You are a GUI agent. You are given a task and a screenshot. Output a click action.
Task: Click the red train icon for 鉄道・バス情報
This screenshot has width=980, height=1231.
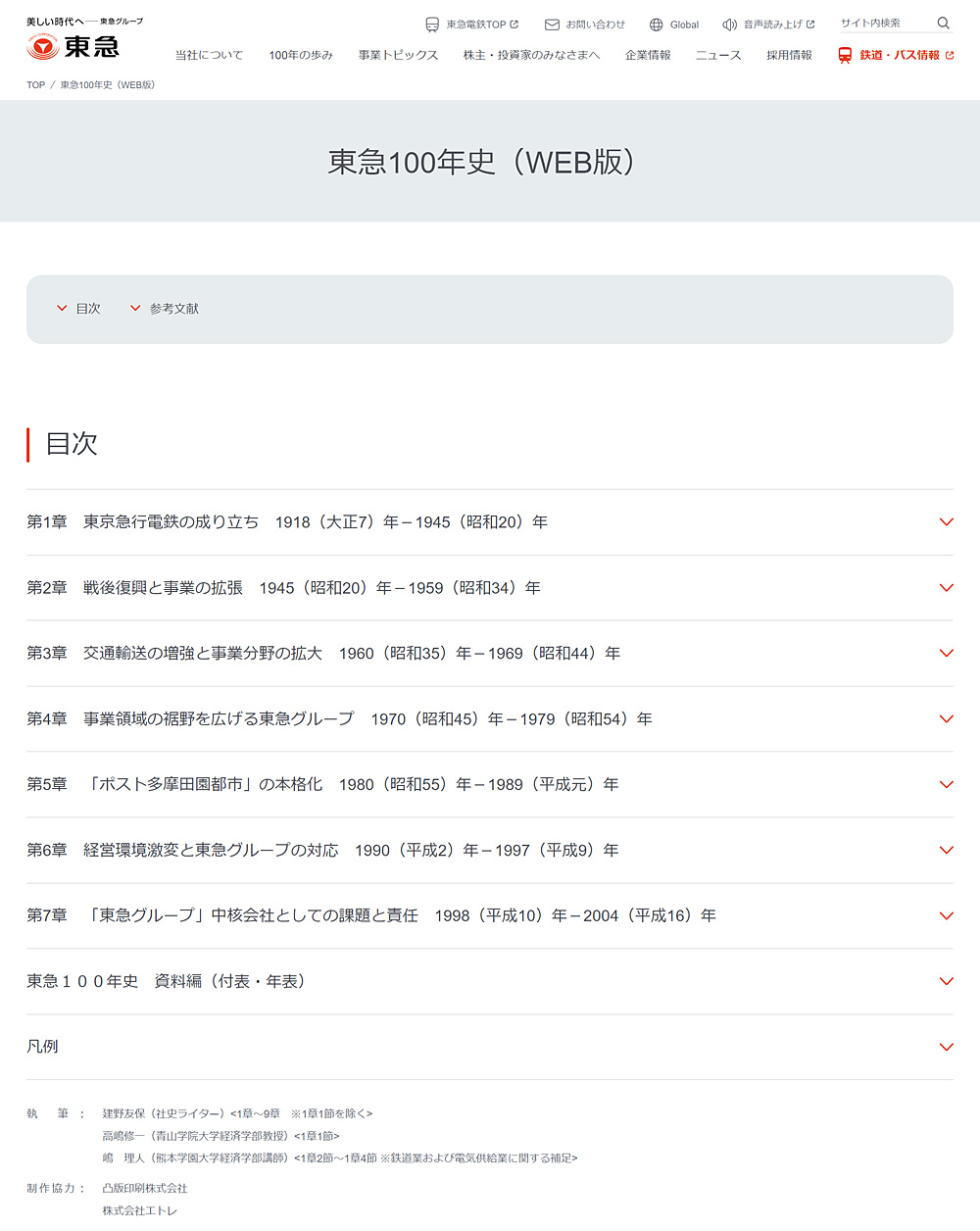tap(845, 56)
